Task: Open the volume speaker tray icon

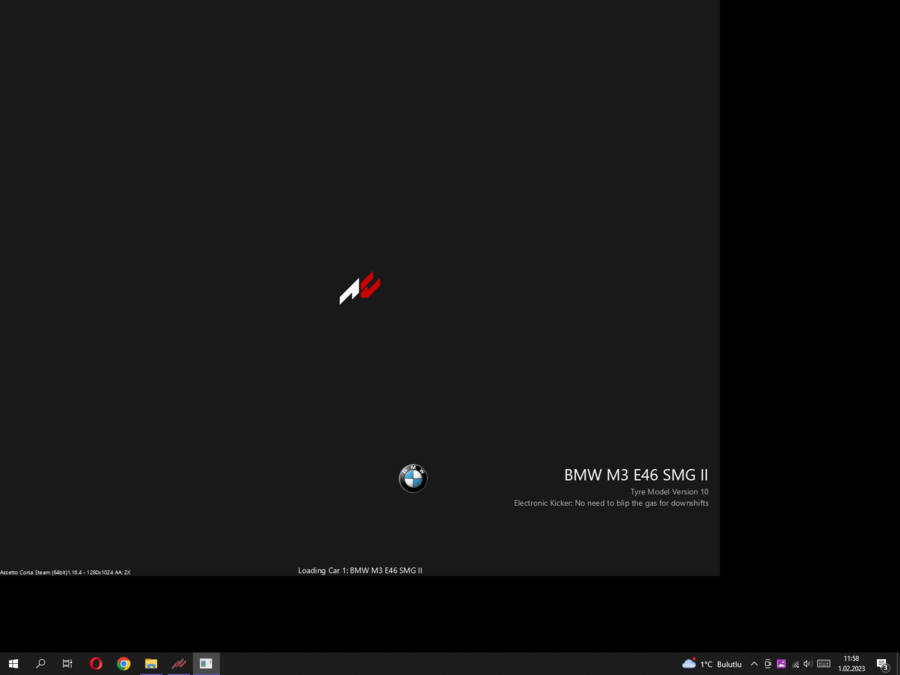Action: (808, 664)
